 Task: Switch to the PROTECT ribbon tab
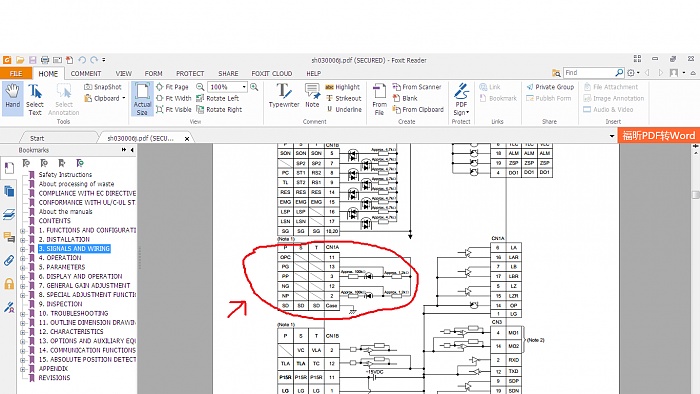tap(190, 74)
